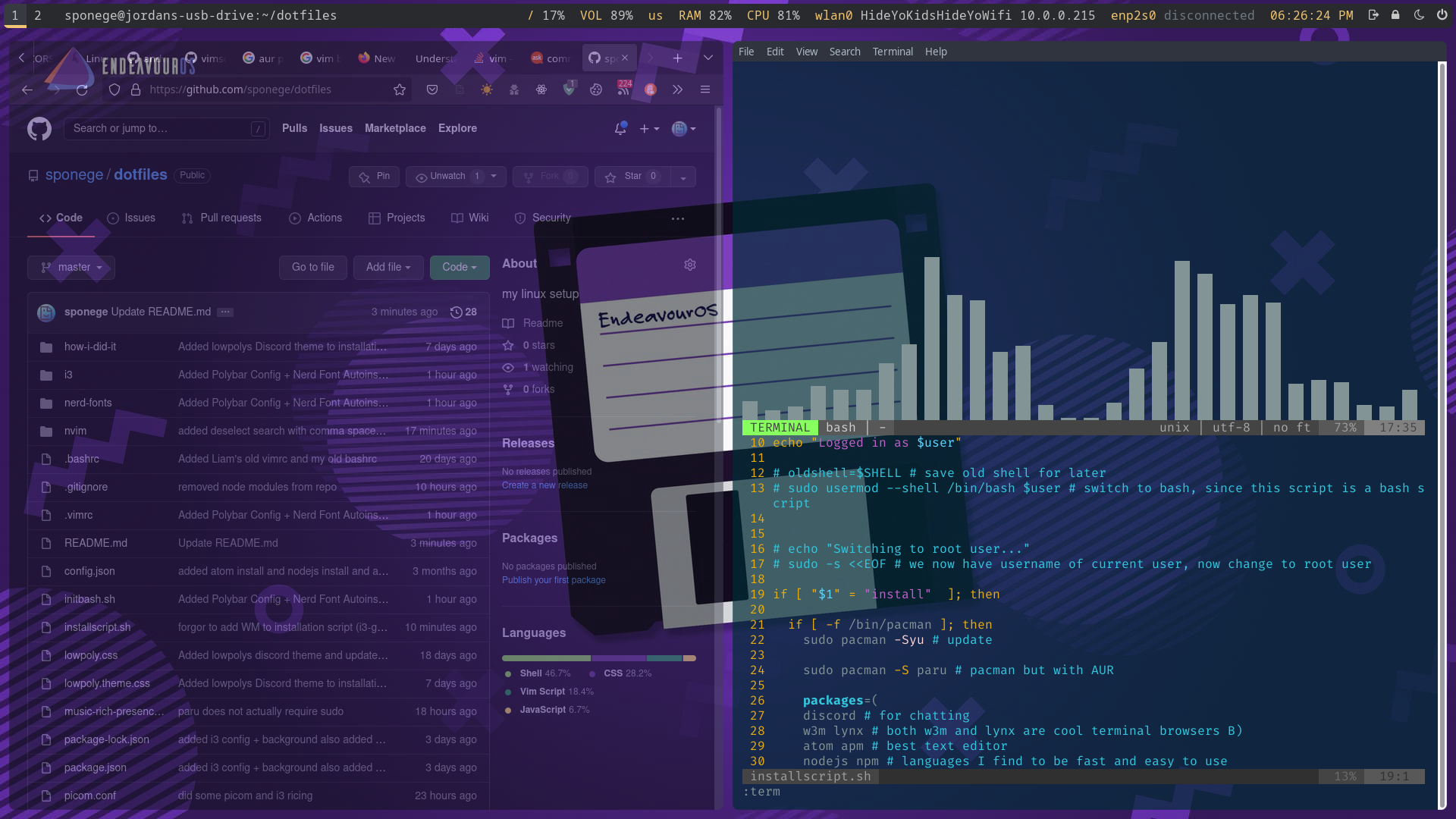Star the dotfiles repository
Image resolution: width=1456 pixels, height=819 pixels.
(x=632, y=176)
